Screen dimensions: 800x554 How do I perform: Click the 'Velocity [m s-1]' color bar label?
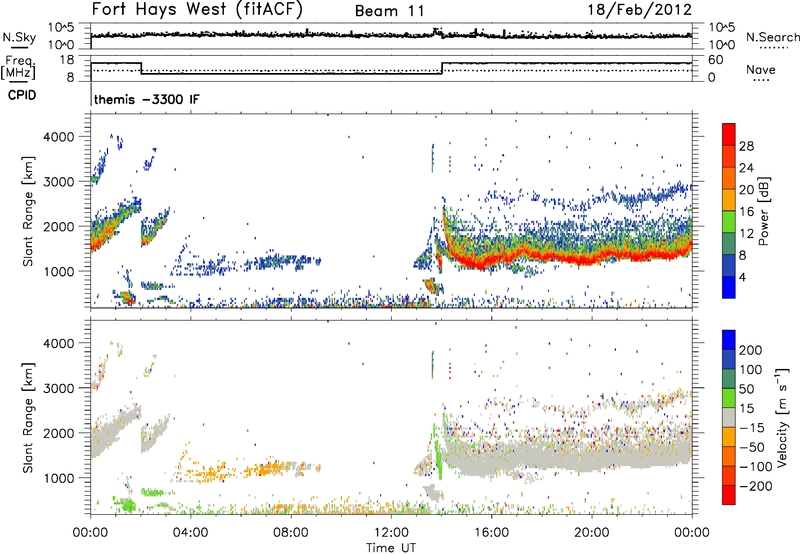[782, 417]
